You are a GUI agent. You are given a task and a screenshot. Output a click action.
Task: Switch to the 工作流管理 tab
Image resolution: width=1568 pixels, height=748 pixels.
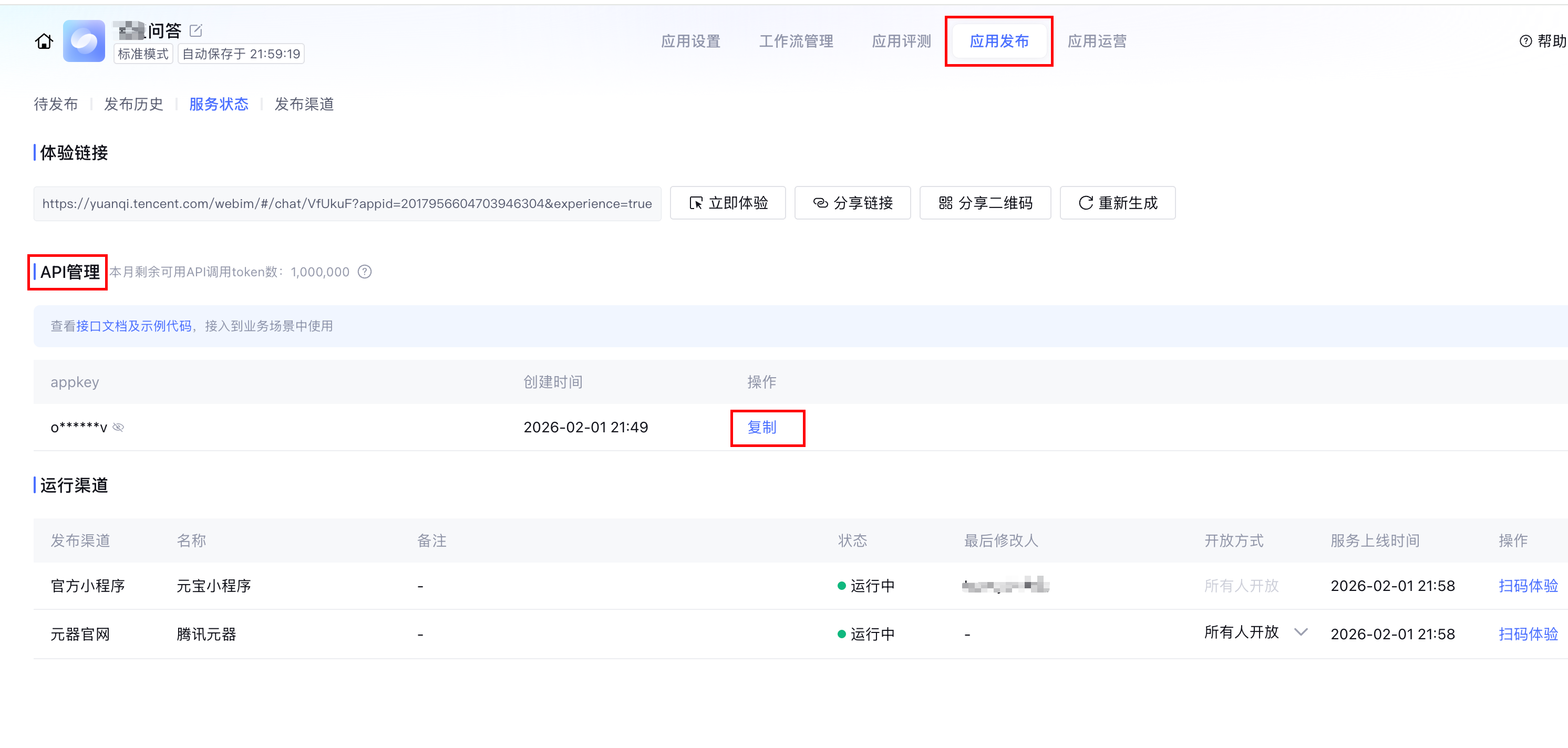pyautogui.click(x=796, y=41)
